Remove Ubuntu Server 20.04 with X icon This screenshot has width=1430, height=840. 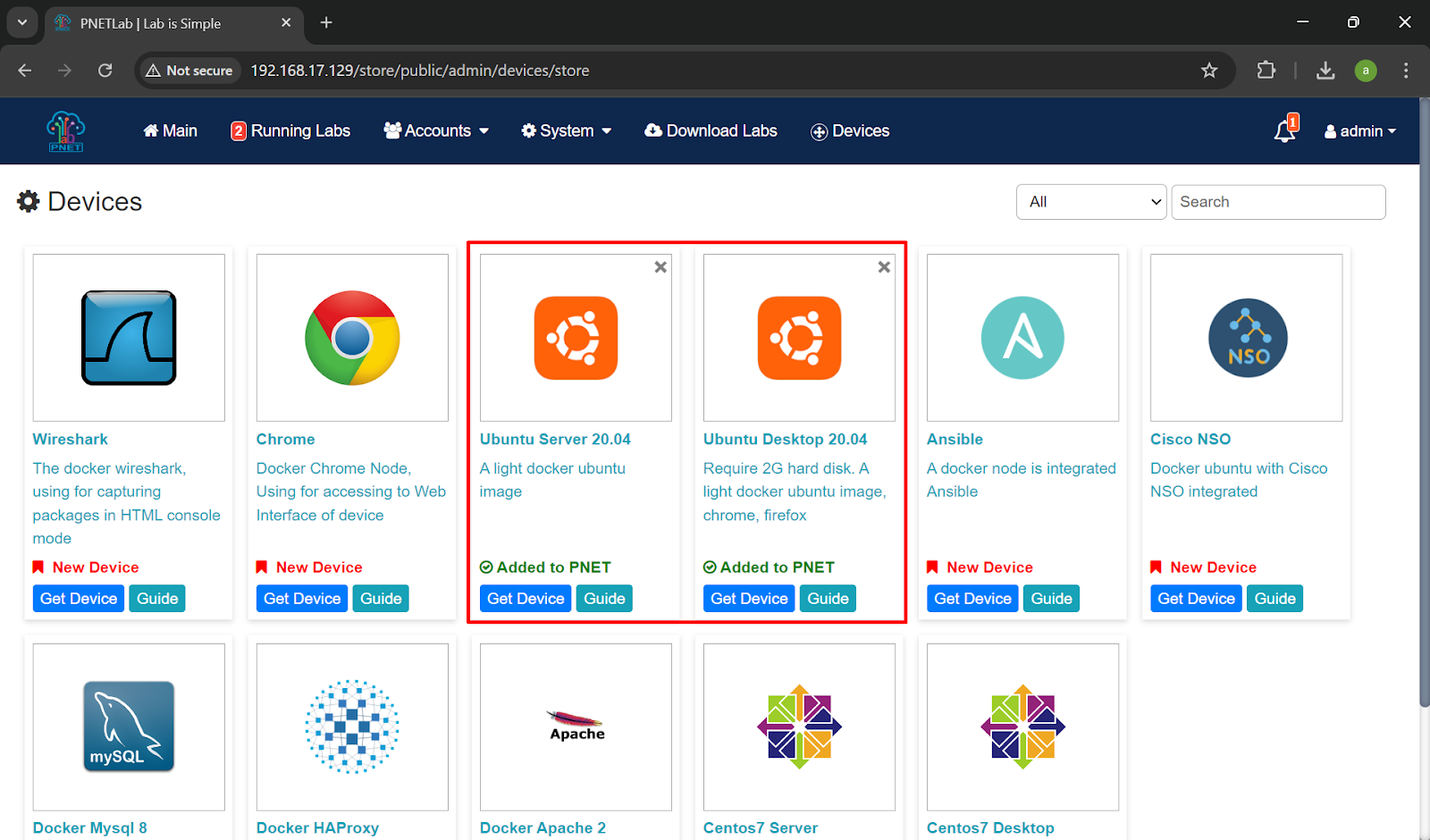pyautogui.click(x=660, y=267)
